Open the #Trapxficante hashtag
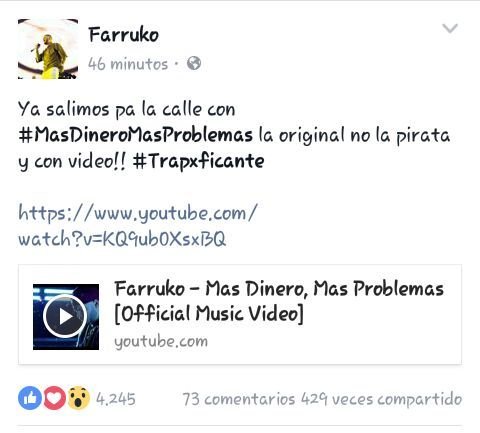Image resolution: width=480 pixels, height=433 pixels. 198,162
